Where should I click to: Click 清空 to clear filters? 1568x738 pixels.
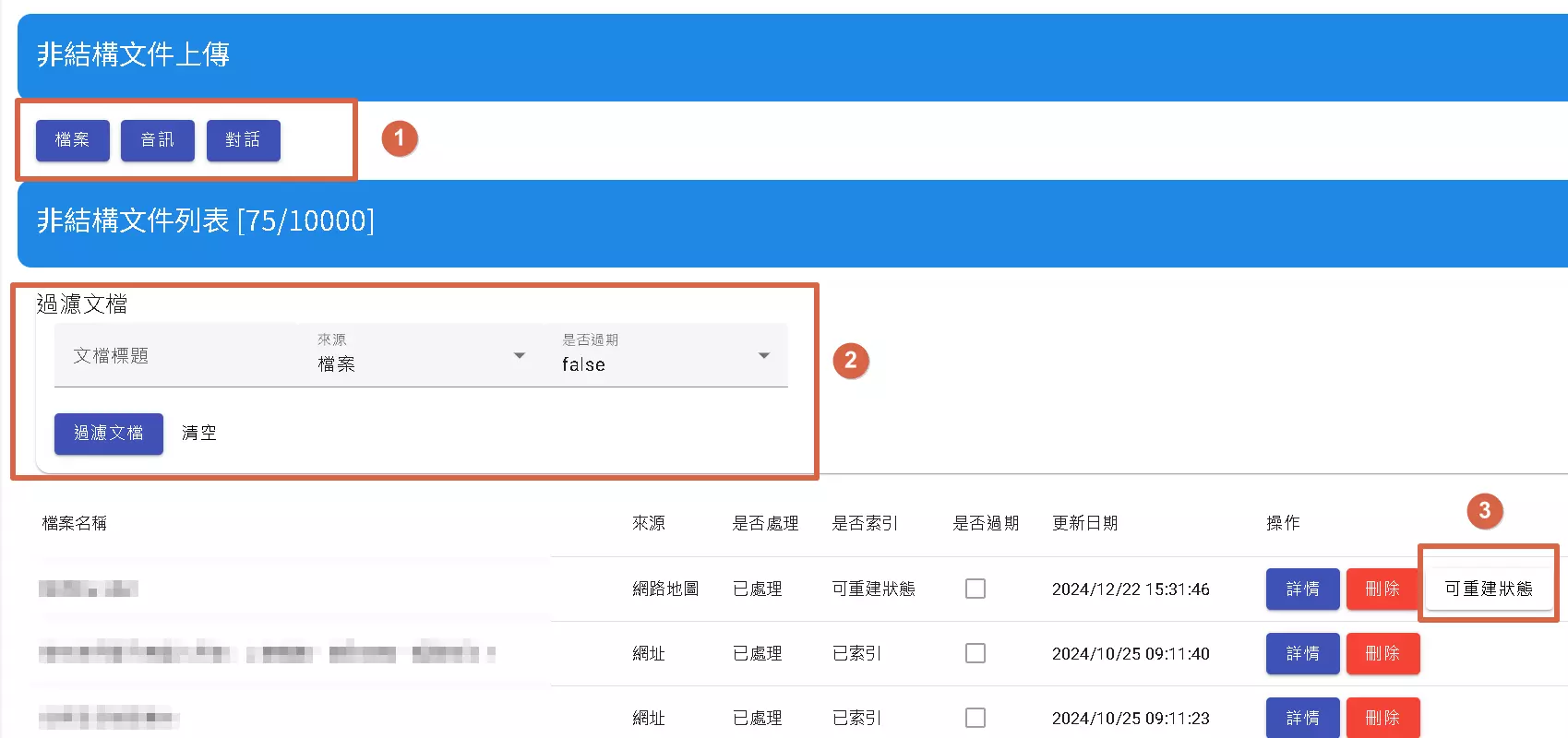coord(199,434)
